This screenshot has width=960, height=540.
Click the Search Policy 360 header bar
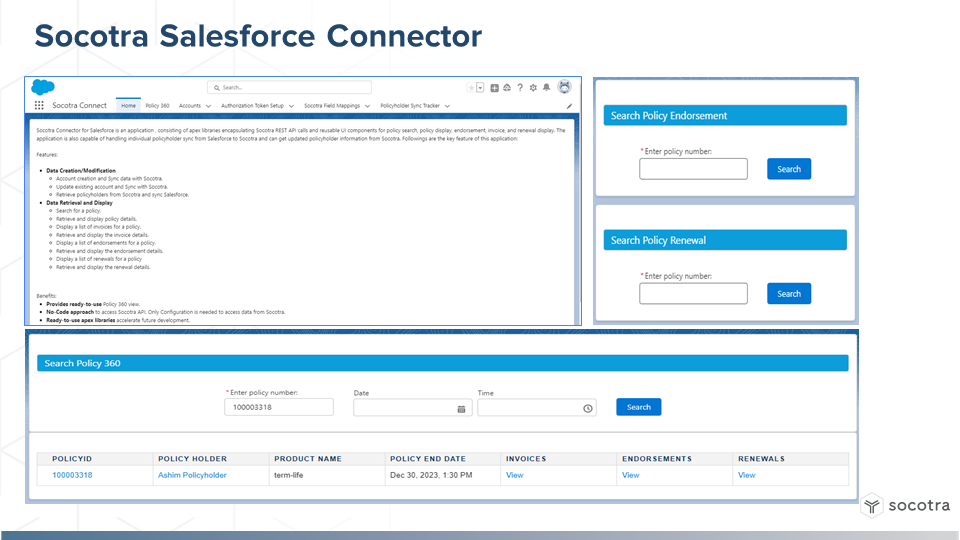(x=443, y=363)
